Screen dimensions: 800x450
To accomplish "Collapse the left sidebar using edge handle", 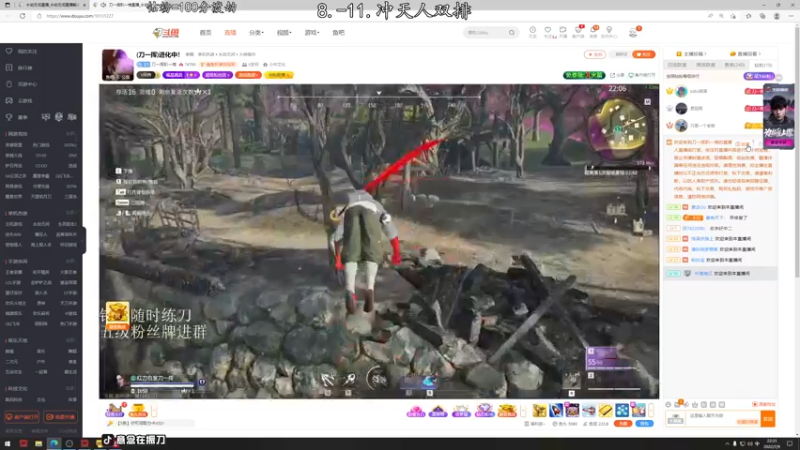I will click(x=84, y=240).
